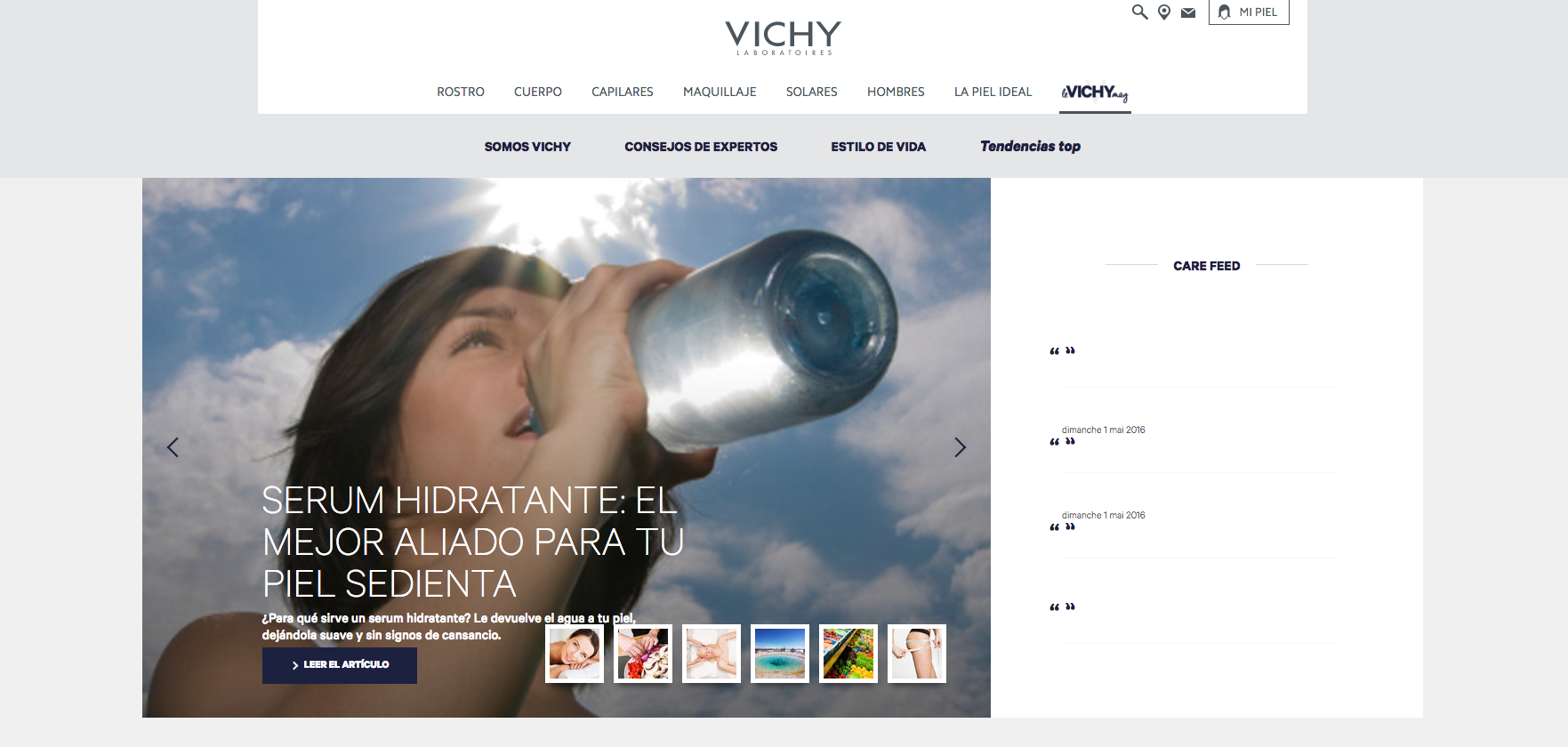Go to LA PIEL IDEAL section
Screen dimensions: 1568x747
993,92
